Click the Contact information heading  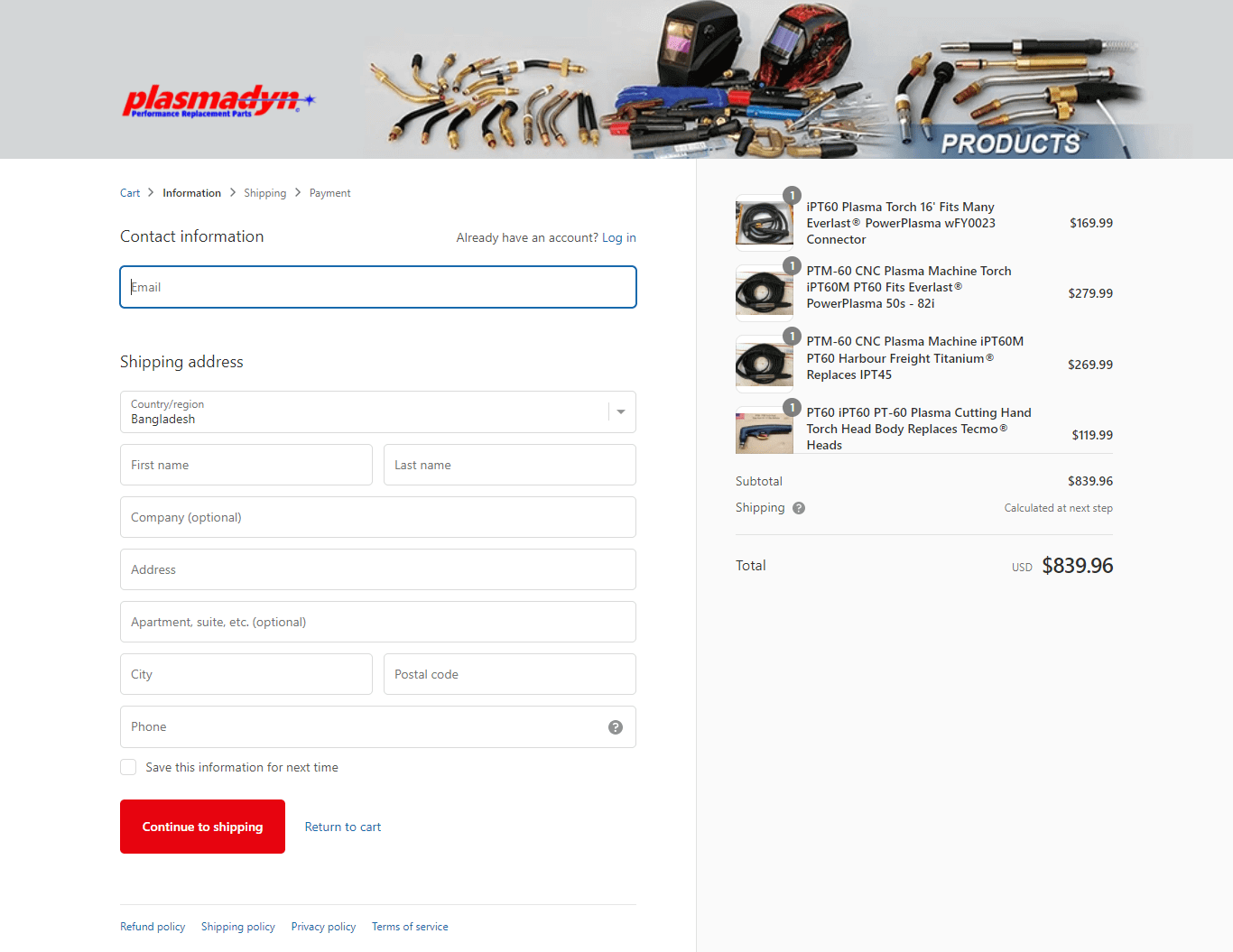click(x=192, y=236)
